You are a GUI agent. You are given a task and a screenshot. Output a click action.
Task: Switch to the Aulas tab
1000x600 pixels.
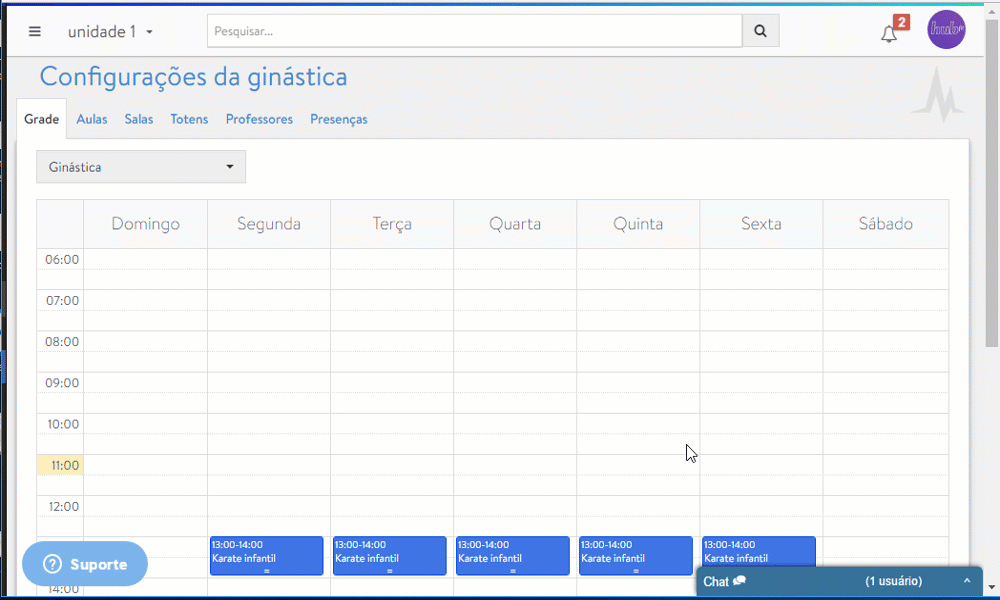(92, 119)
